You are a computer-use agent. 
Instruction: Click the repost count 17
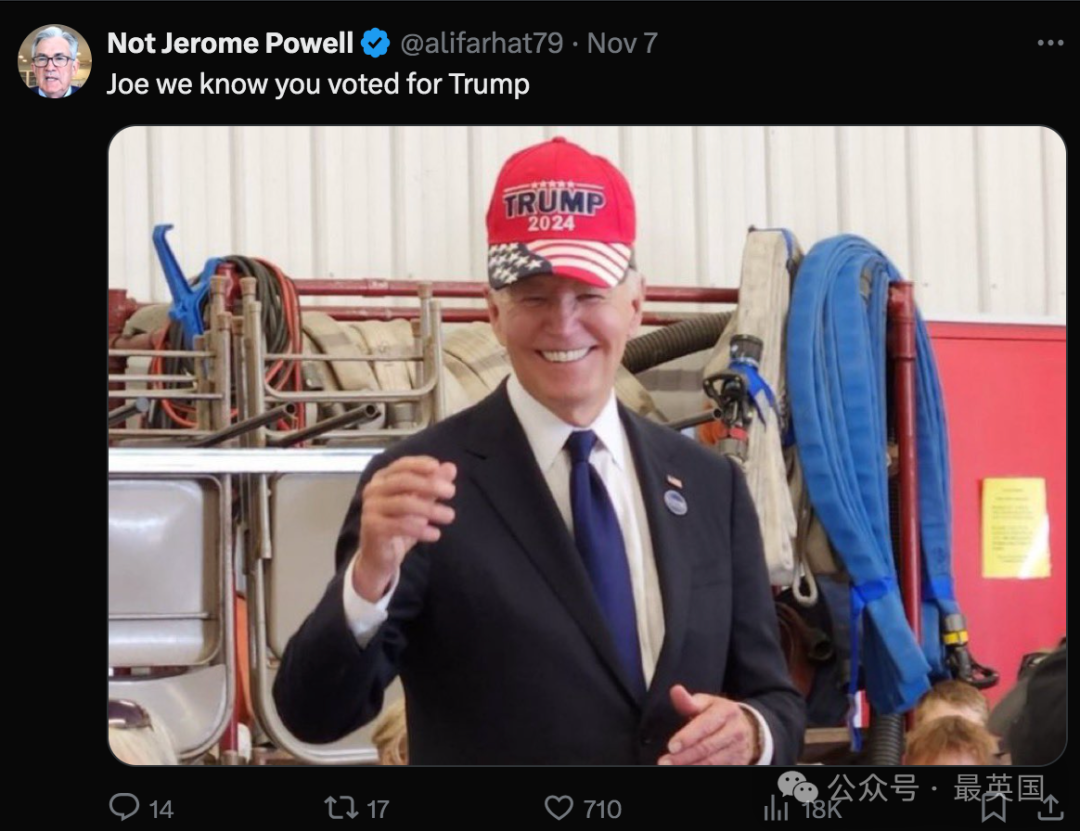point(377,809)
